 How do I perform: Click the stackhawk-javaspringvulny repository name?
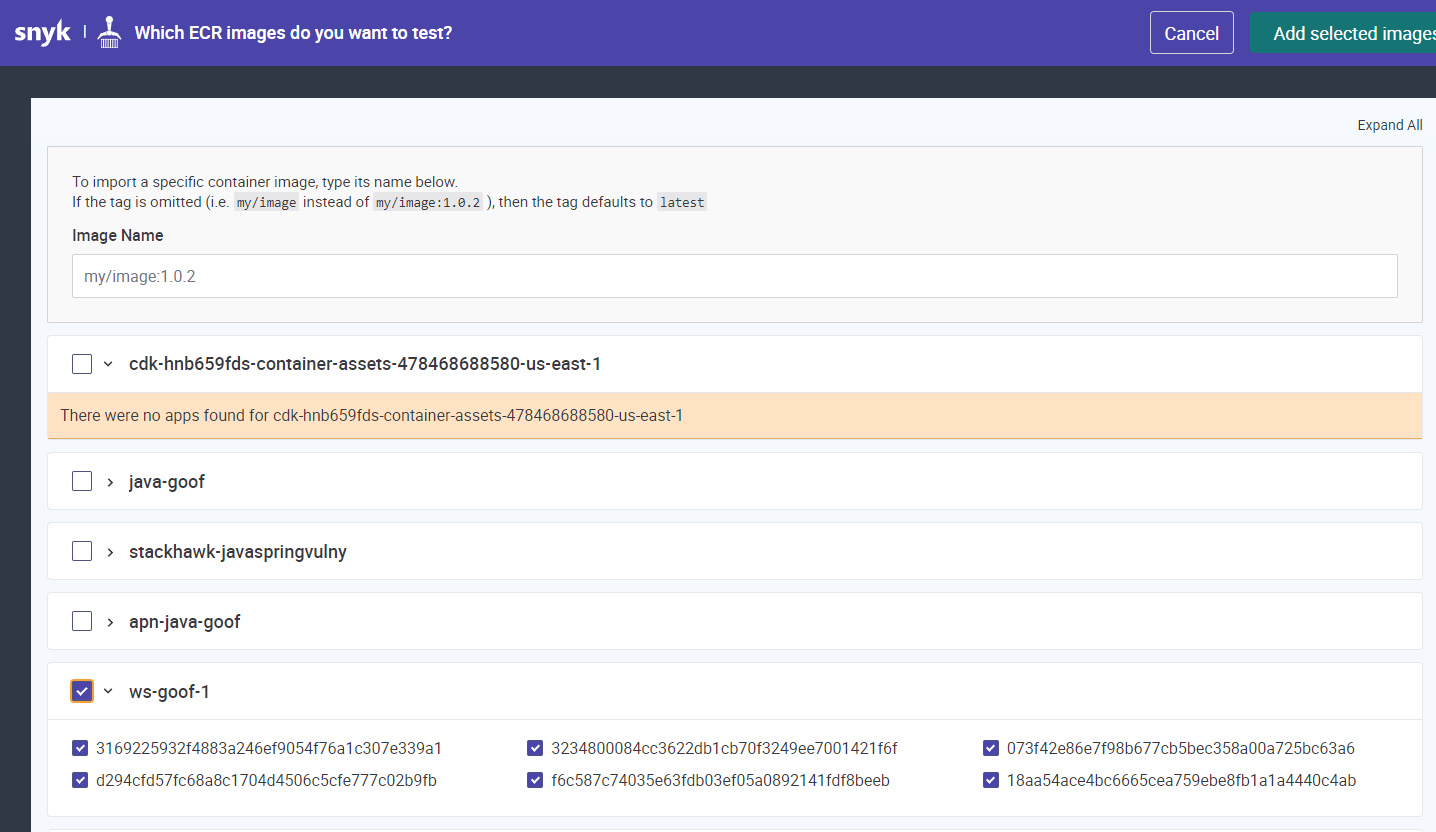point(238,551)
